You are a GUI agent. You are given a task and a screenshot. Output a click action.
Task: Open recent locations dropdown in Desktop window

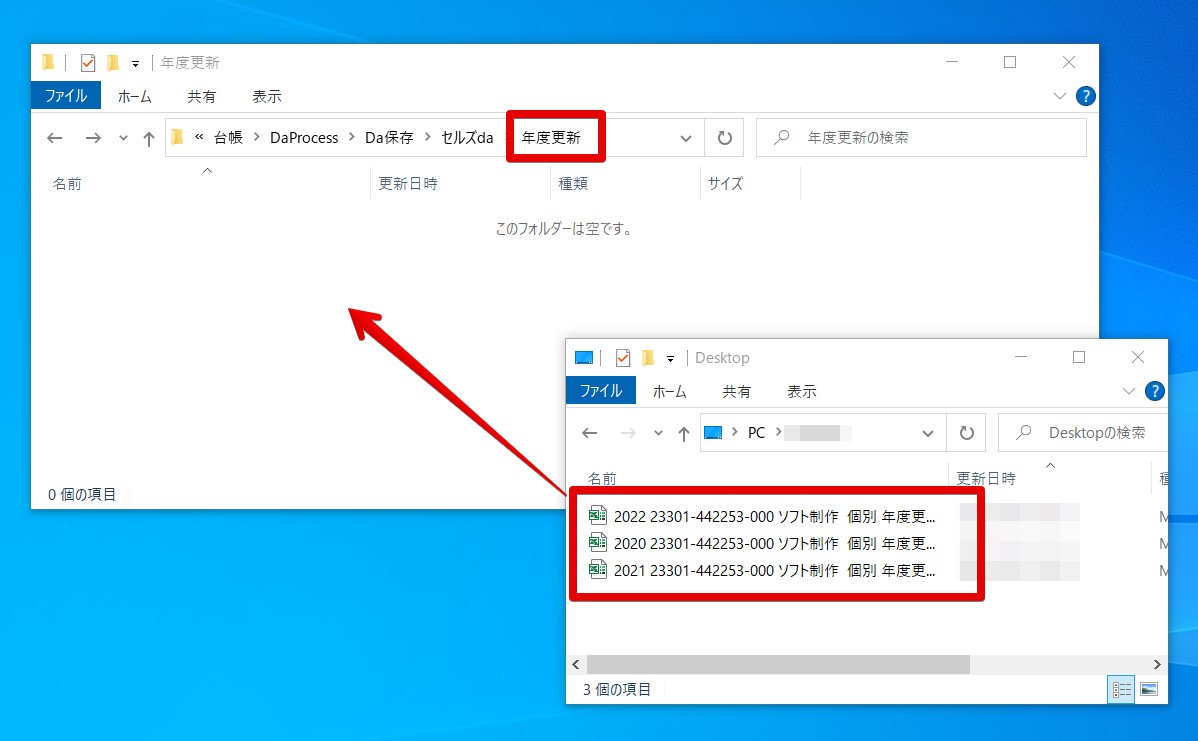pyautogui.click(x=658, y=434)
